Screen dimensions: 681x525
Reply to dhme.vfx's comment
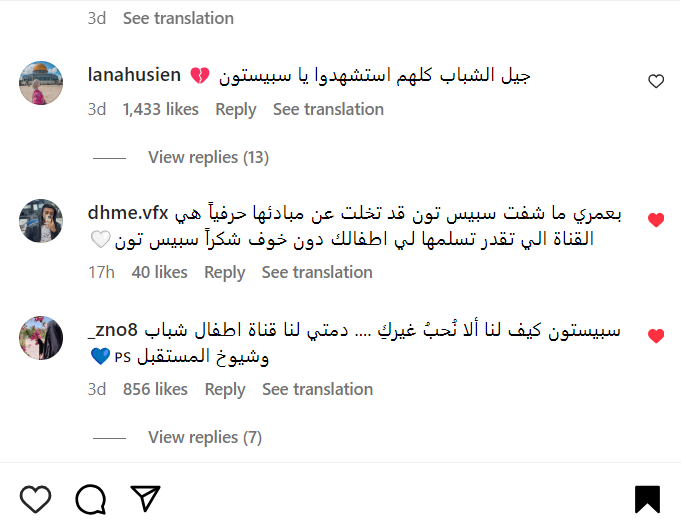pyautogui.click(x=224, y=272)
